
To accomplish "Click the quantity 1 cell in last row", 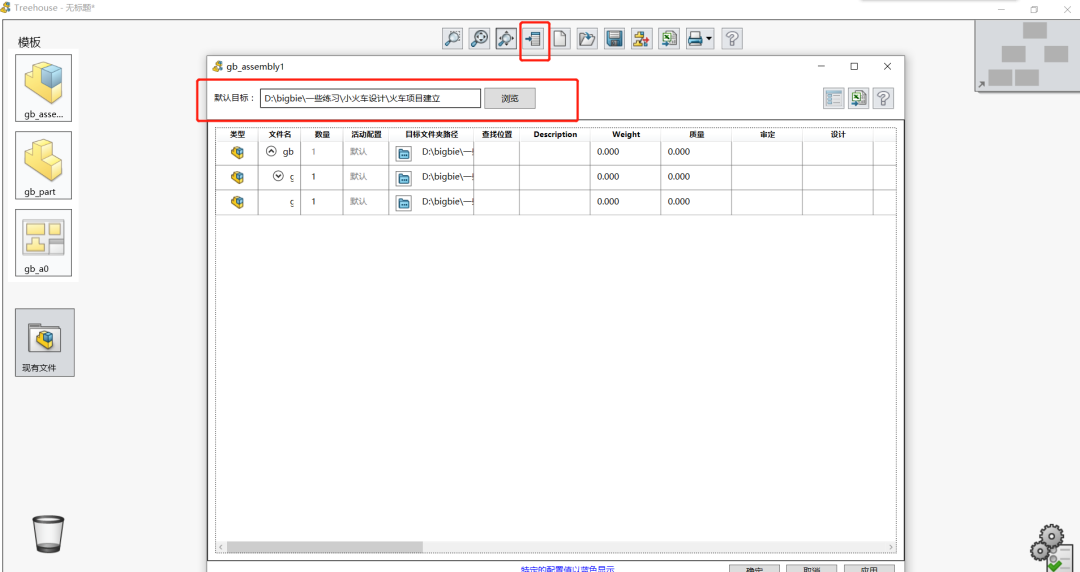I will pos(322,202).
